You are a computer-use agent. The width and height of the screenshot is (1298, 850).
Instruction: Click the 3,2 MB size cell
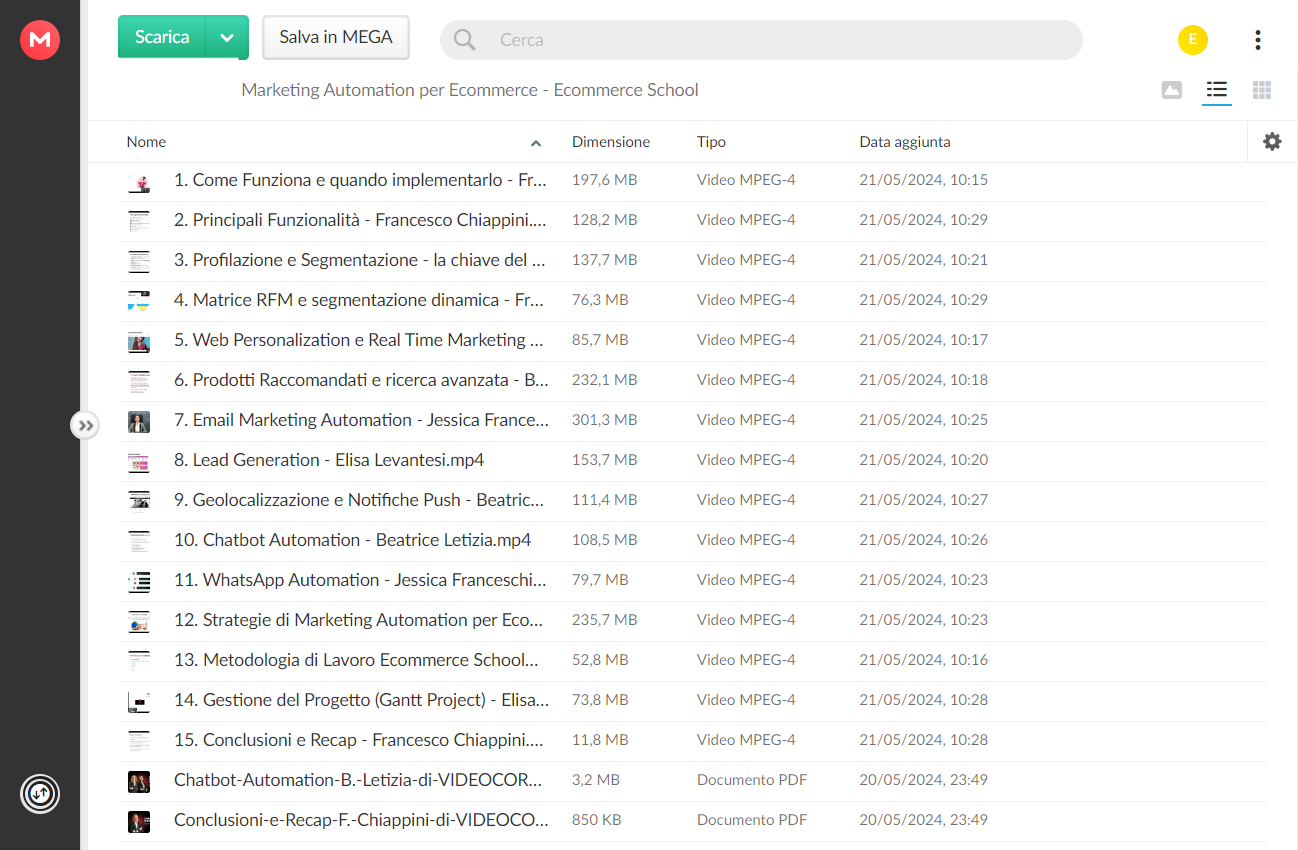pyautogui.click(x=596, y=780)
